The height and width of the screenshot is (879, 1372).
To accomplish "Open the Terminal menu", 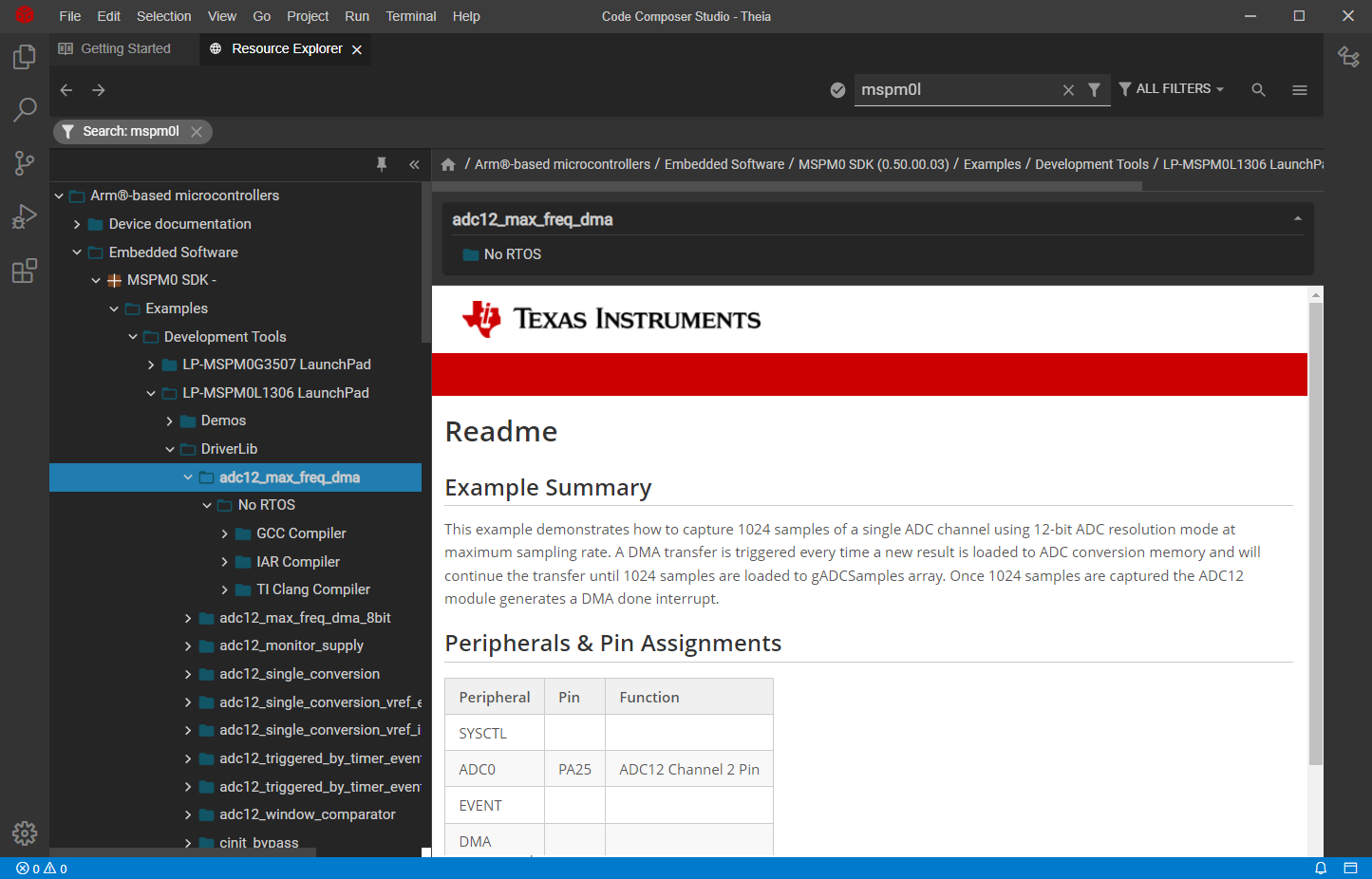I will (x=410, y=16).
